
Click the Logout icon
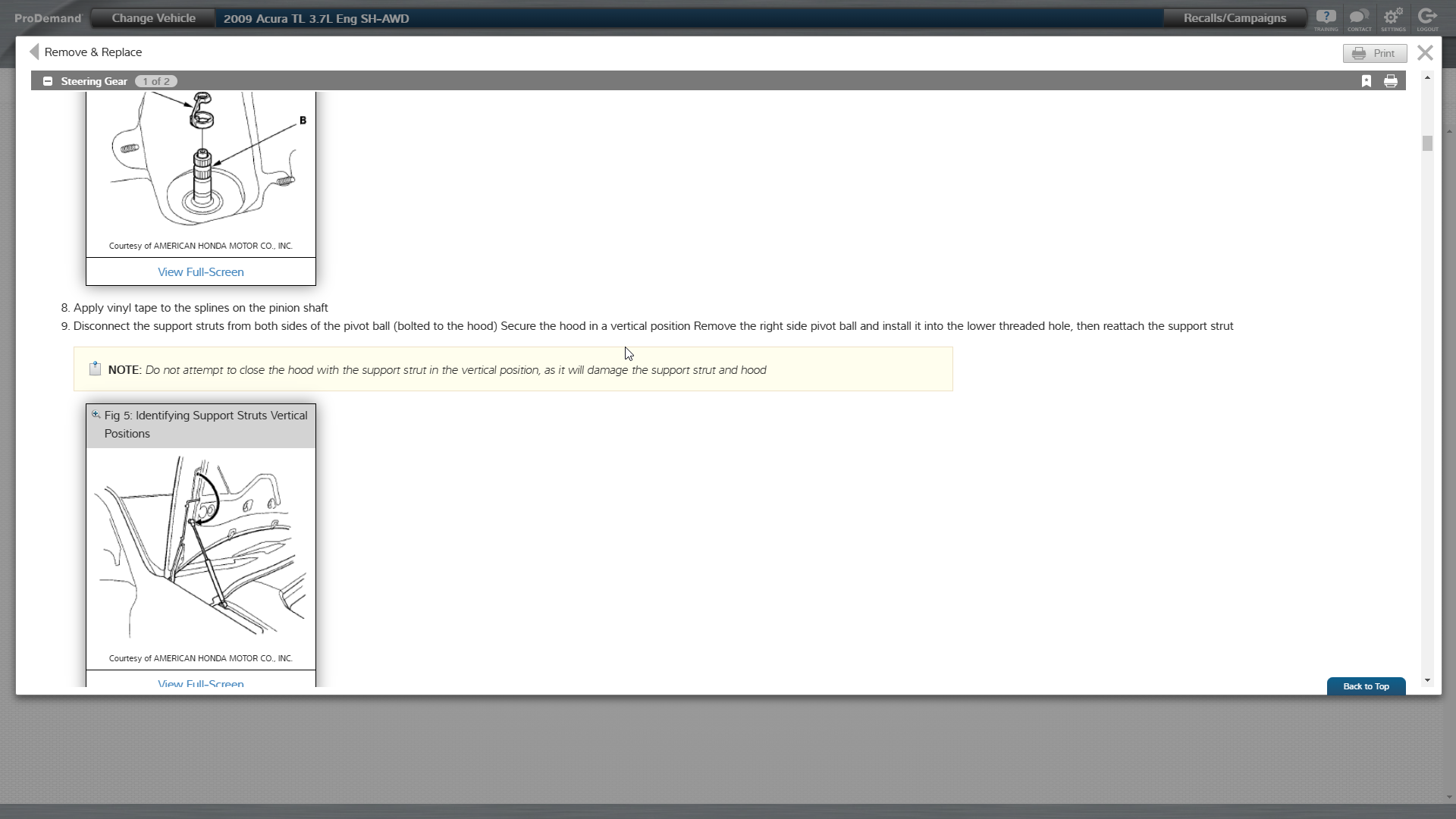(1427, 19)
